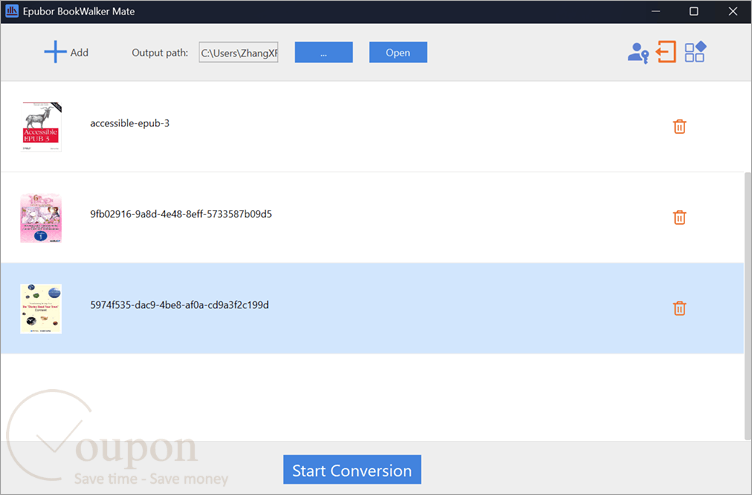Click the 'Add' label in toolbar
Screen dimensions: 752x495
click(x=80, y=53)
